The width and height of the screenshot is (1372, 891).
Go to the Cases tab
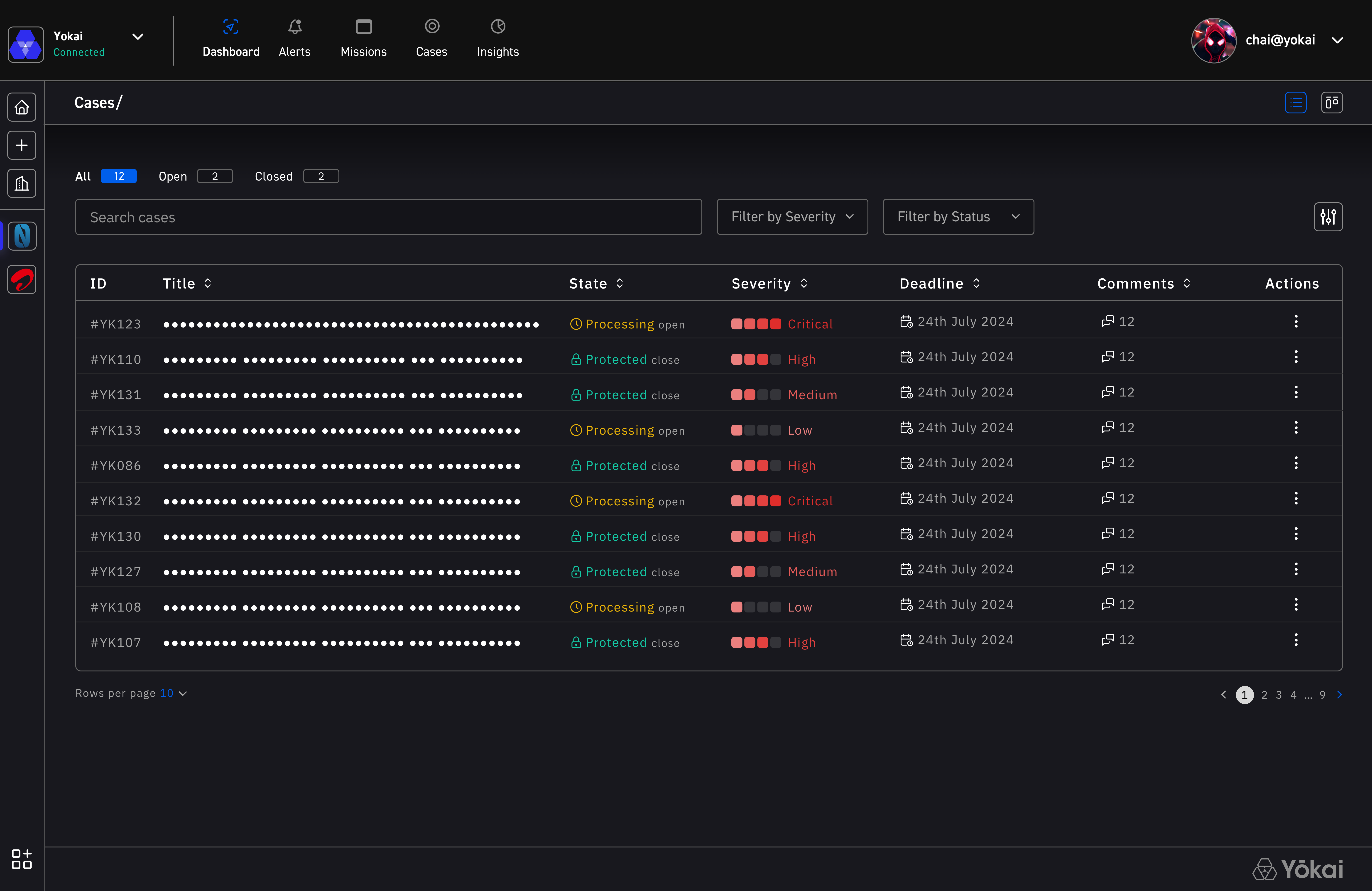[x=432, y=38]
